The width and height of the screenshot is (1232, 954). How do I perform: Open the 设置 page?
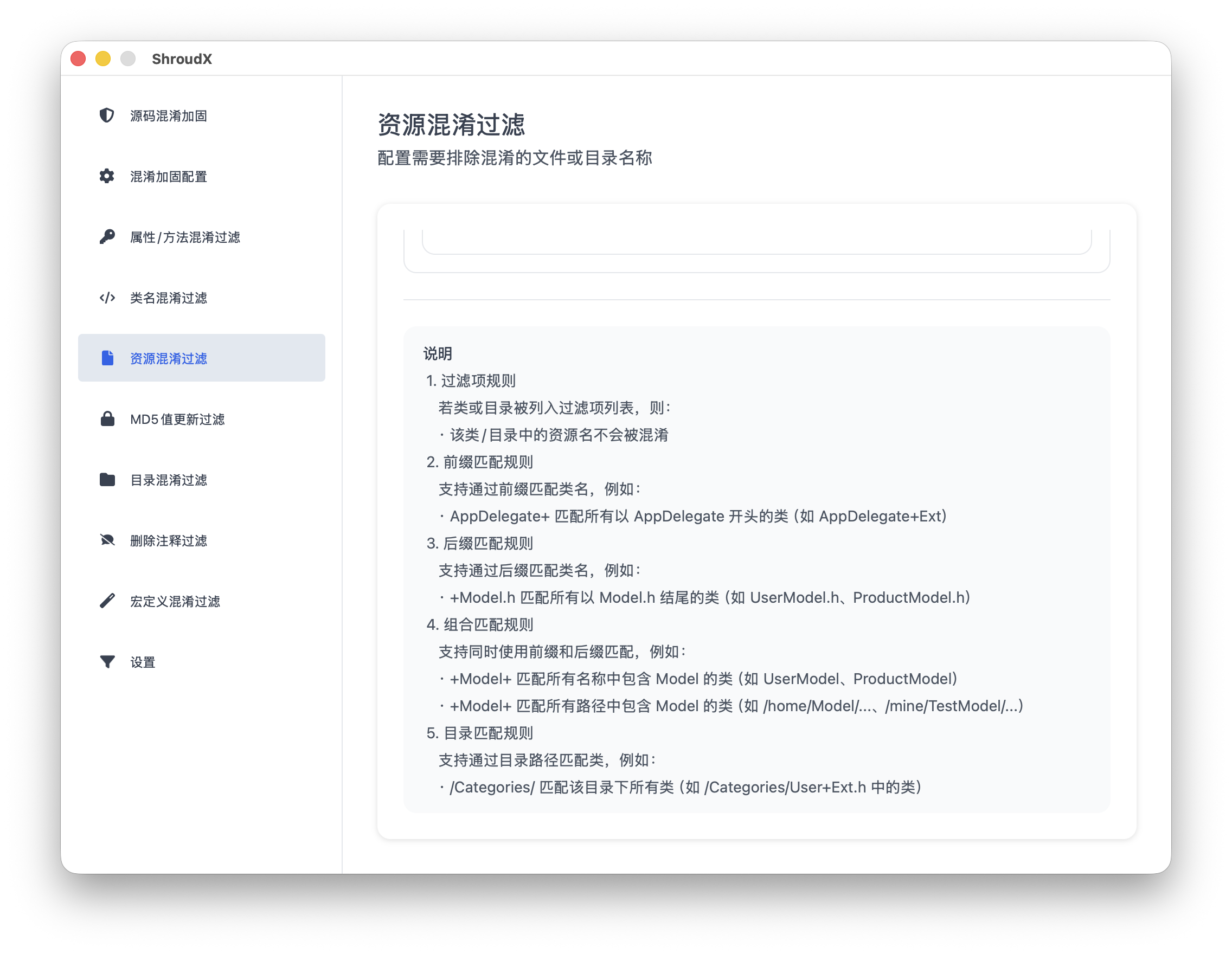(x=201, y=661)
